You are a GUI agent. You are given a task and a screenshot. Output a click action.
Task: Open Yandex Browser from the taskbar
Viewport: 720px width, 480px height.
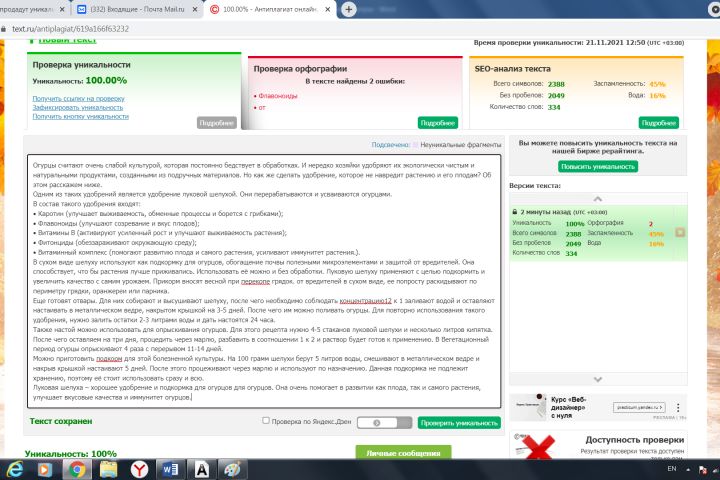coord(139,469)
